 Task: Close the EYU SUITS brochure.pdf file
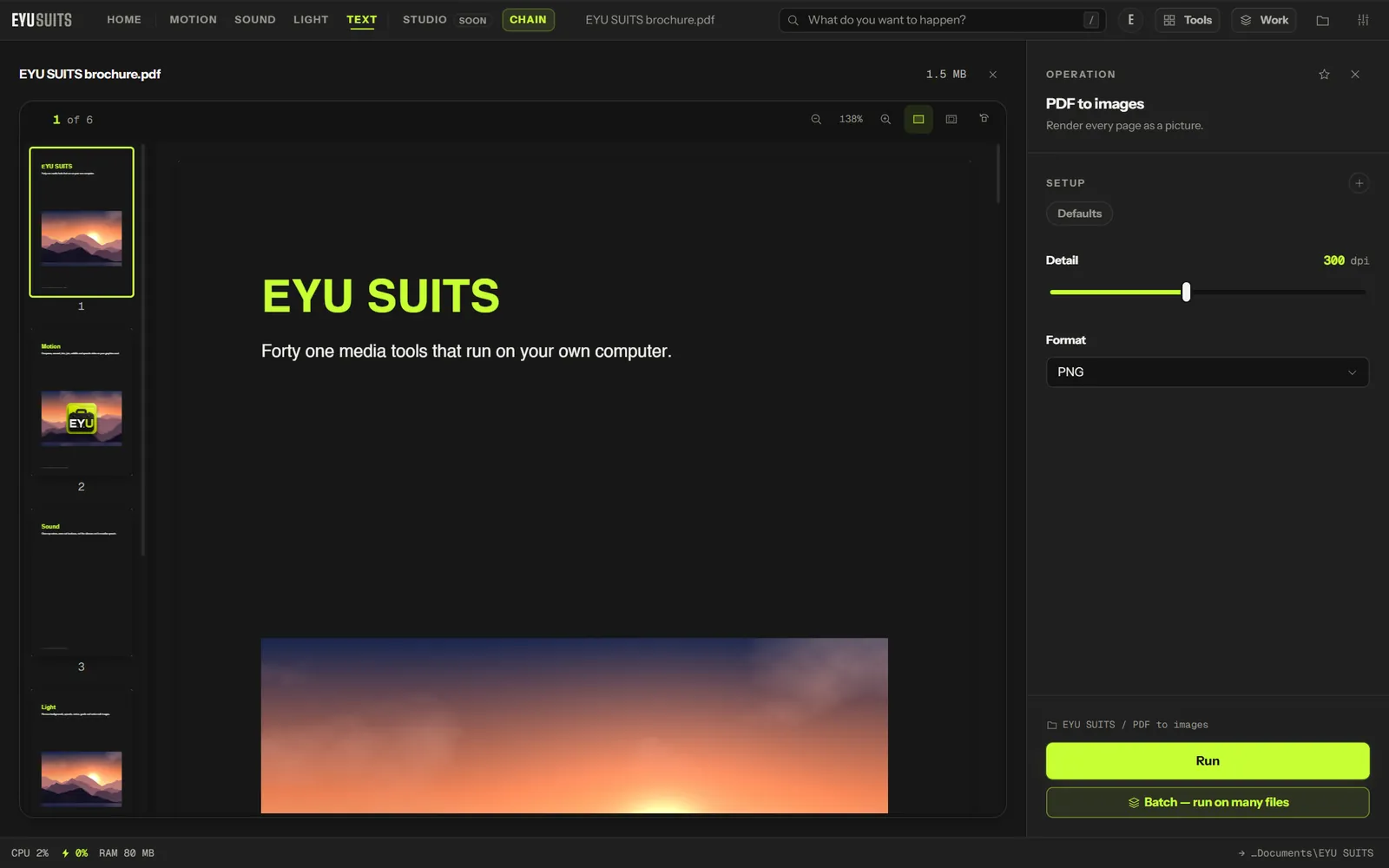[993, 75]
